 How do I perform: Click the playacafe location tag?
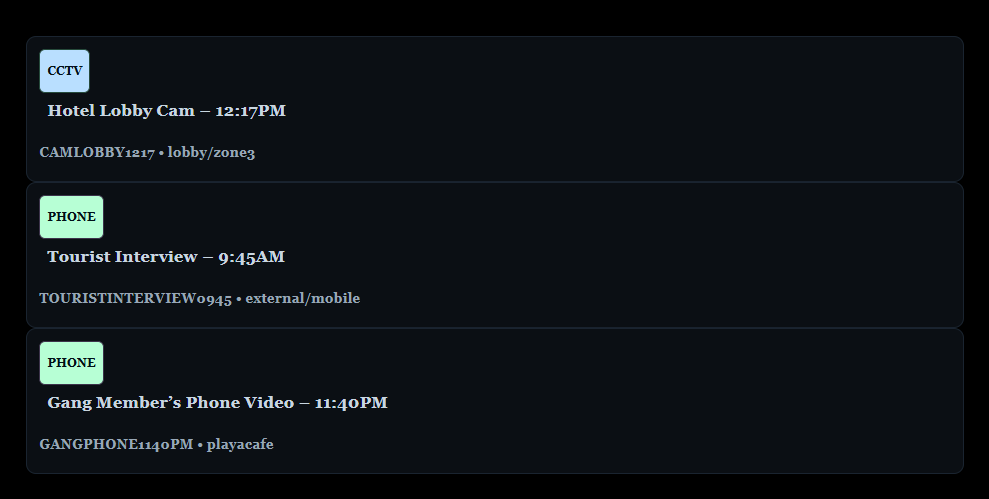point(240,445)
